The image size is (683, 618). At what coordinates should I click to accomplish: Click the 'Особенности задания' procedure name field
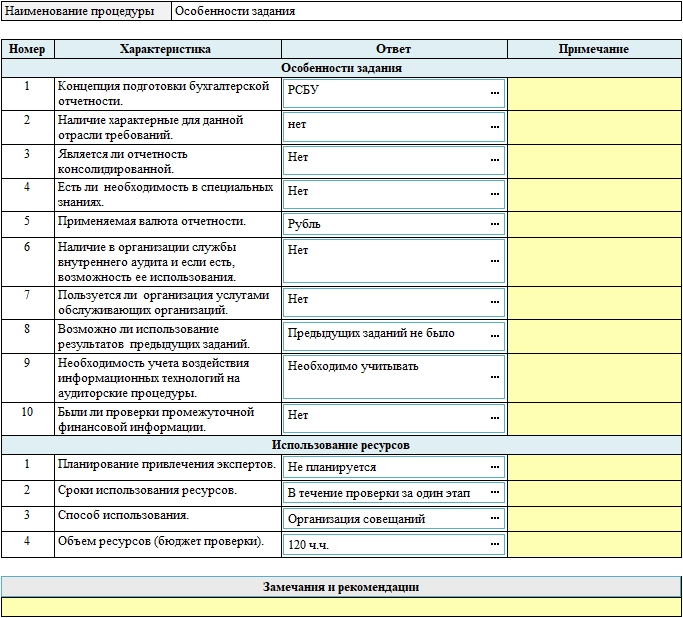point(426,11)
